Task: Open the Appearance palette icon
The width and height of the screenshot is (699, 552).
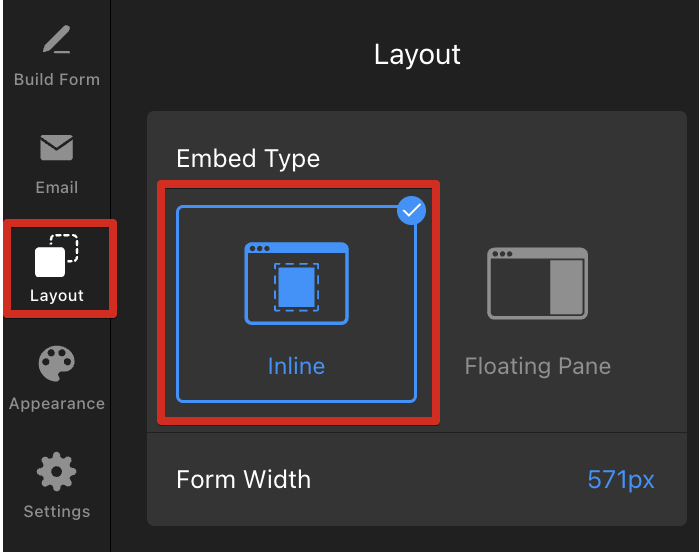Action: (x=57, y=363)
